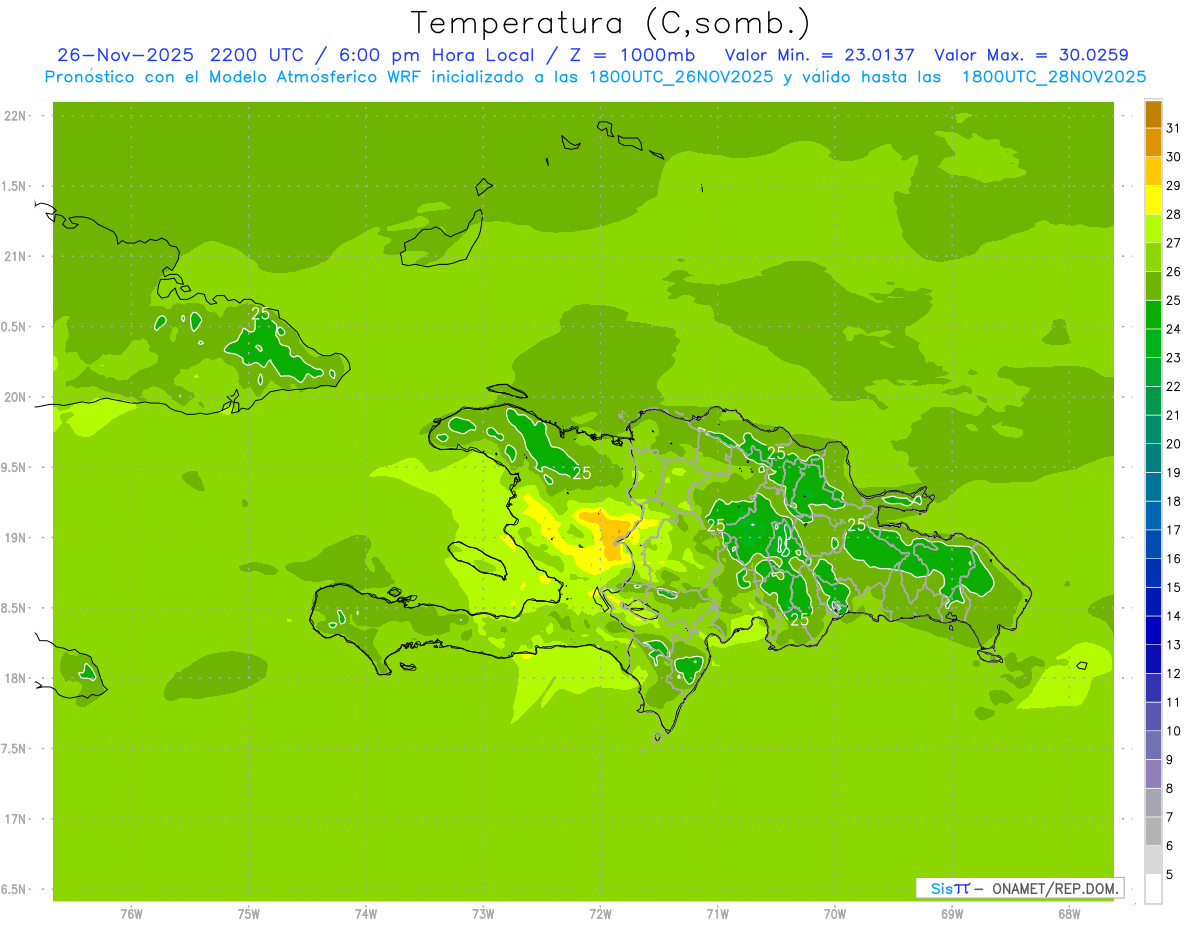Click the "7.5N" latitude label

tap(15, 749)
